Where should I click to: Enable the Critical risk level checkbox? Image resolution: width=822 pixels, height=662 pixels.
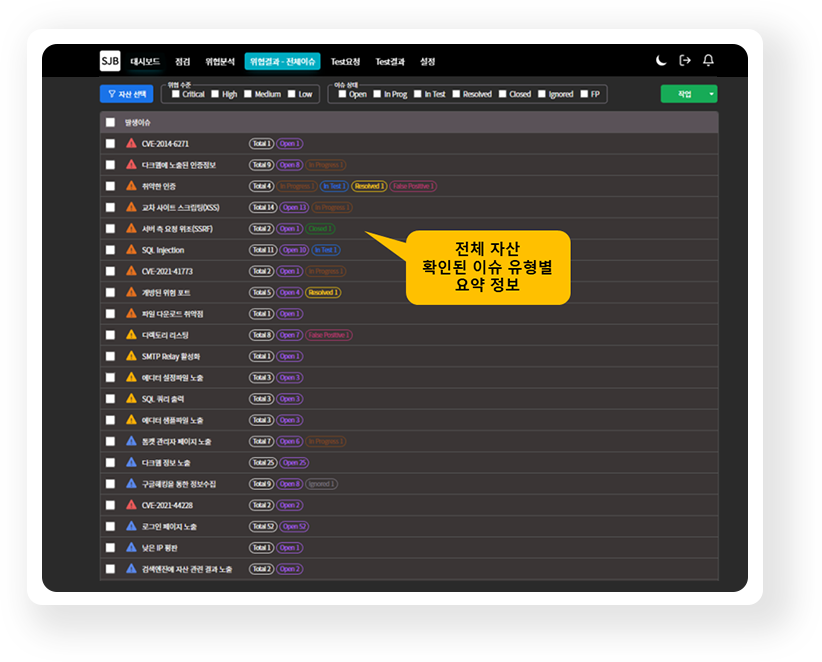pyautogui.click(x=176, y=95)
